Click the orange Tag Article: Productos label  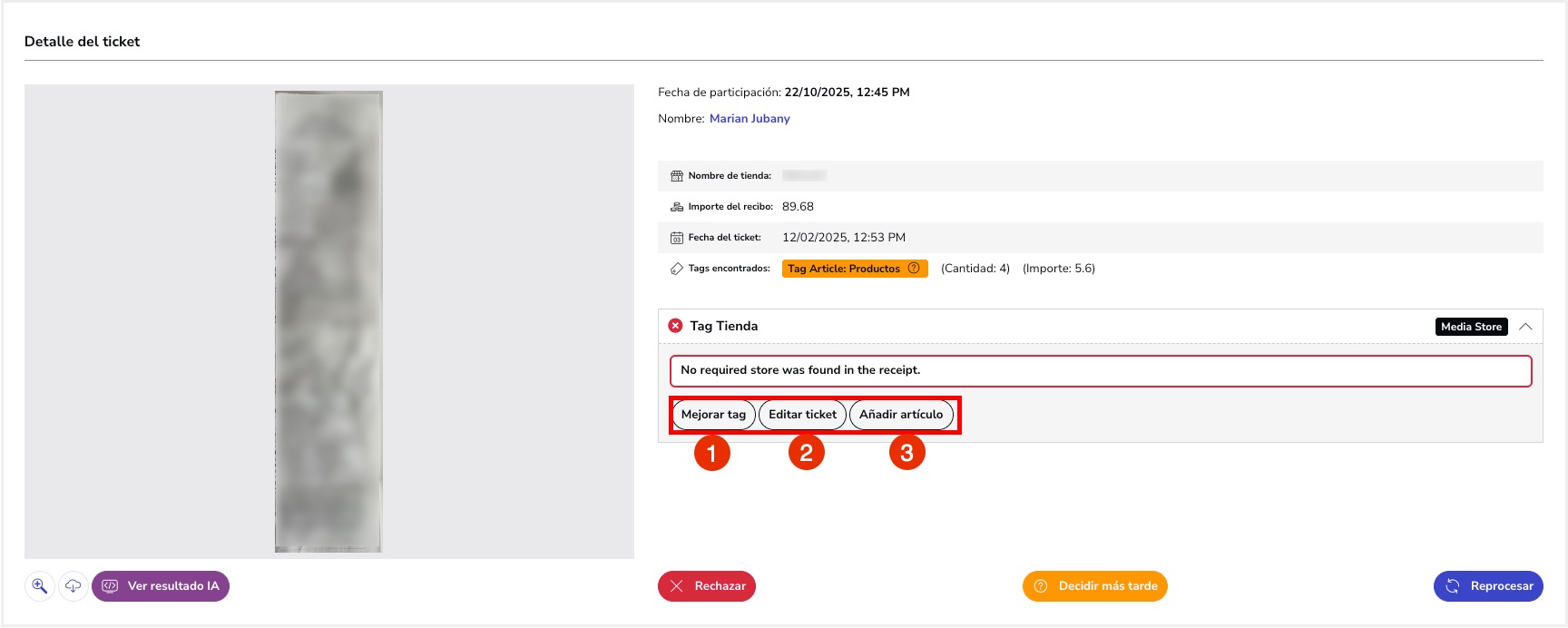(844, 269)
